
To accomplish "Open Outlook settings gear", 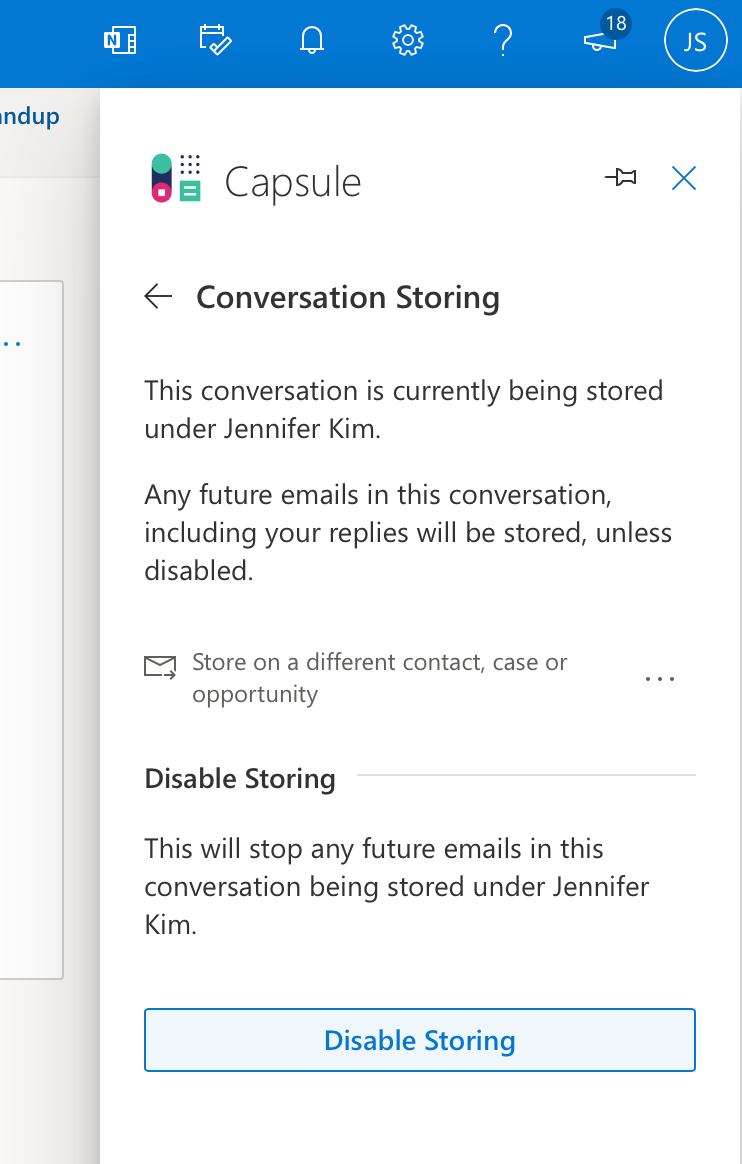I will tap(407, 40).
